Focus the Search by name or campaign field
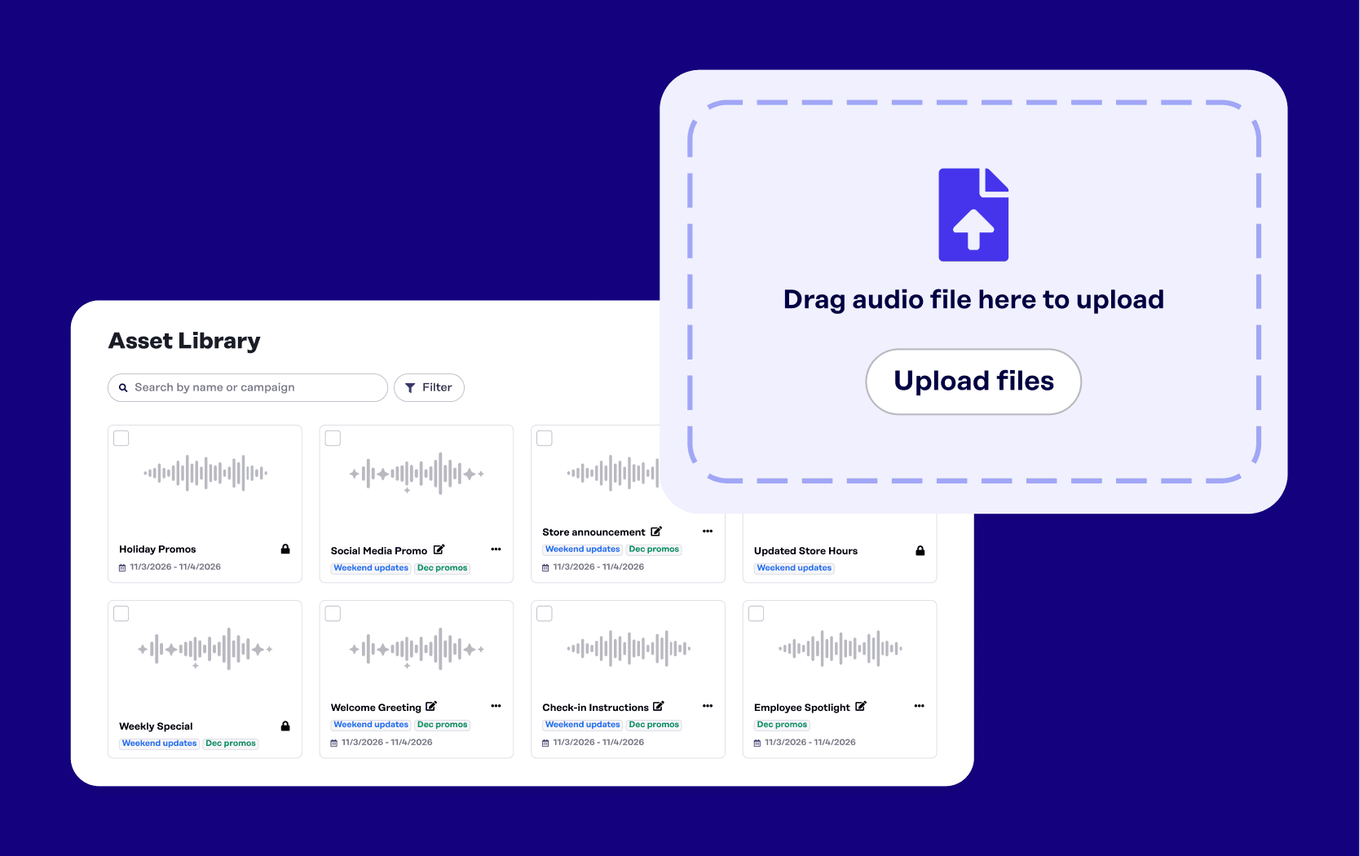This screenshot has height=856, width=1360. click(248, 387)
